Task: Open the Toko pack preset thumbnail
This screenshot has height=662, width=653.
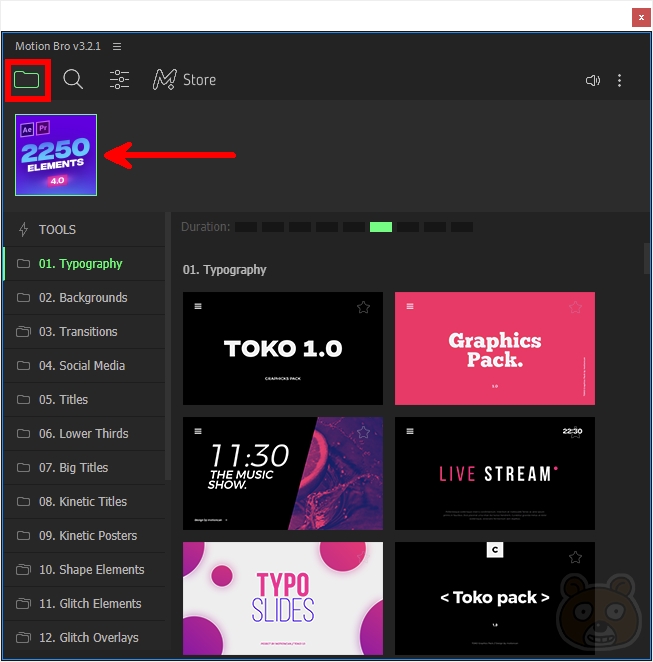Action: [495, 598]
